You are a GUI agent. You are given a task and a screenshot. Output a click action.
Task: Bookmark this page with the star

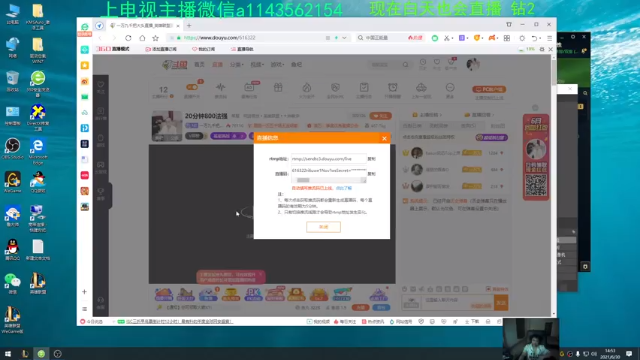[156, 38]
